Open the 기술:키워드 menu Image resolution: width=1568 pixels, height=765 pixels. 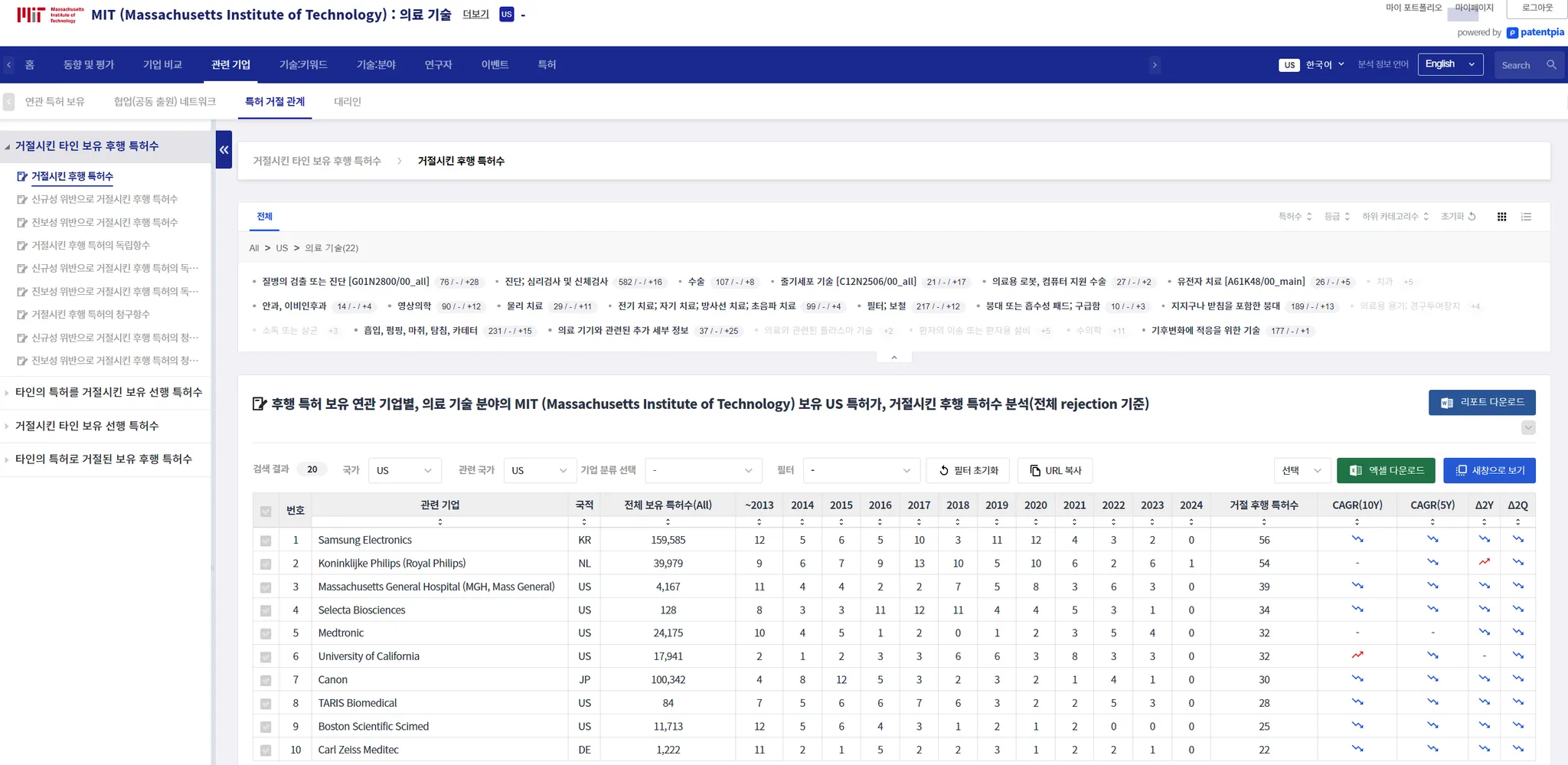click(x=303, y=65)
